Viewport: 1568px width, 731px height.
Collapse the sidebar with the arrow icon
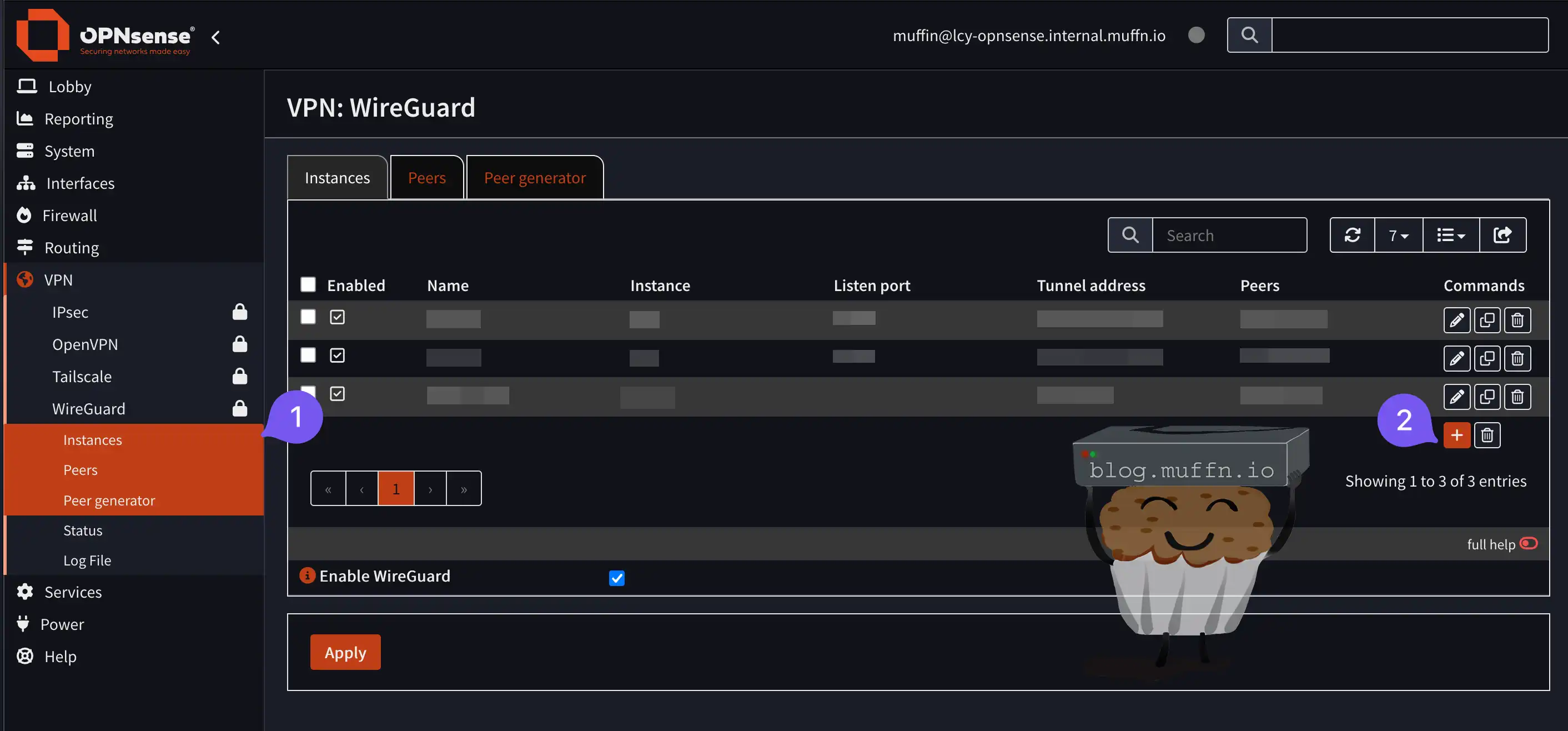[x=215, y=37]
